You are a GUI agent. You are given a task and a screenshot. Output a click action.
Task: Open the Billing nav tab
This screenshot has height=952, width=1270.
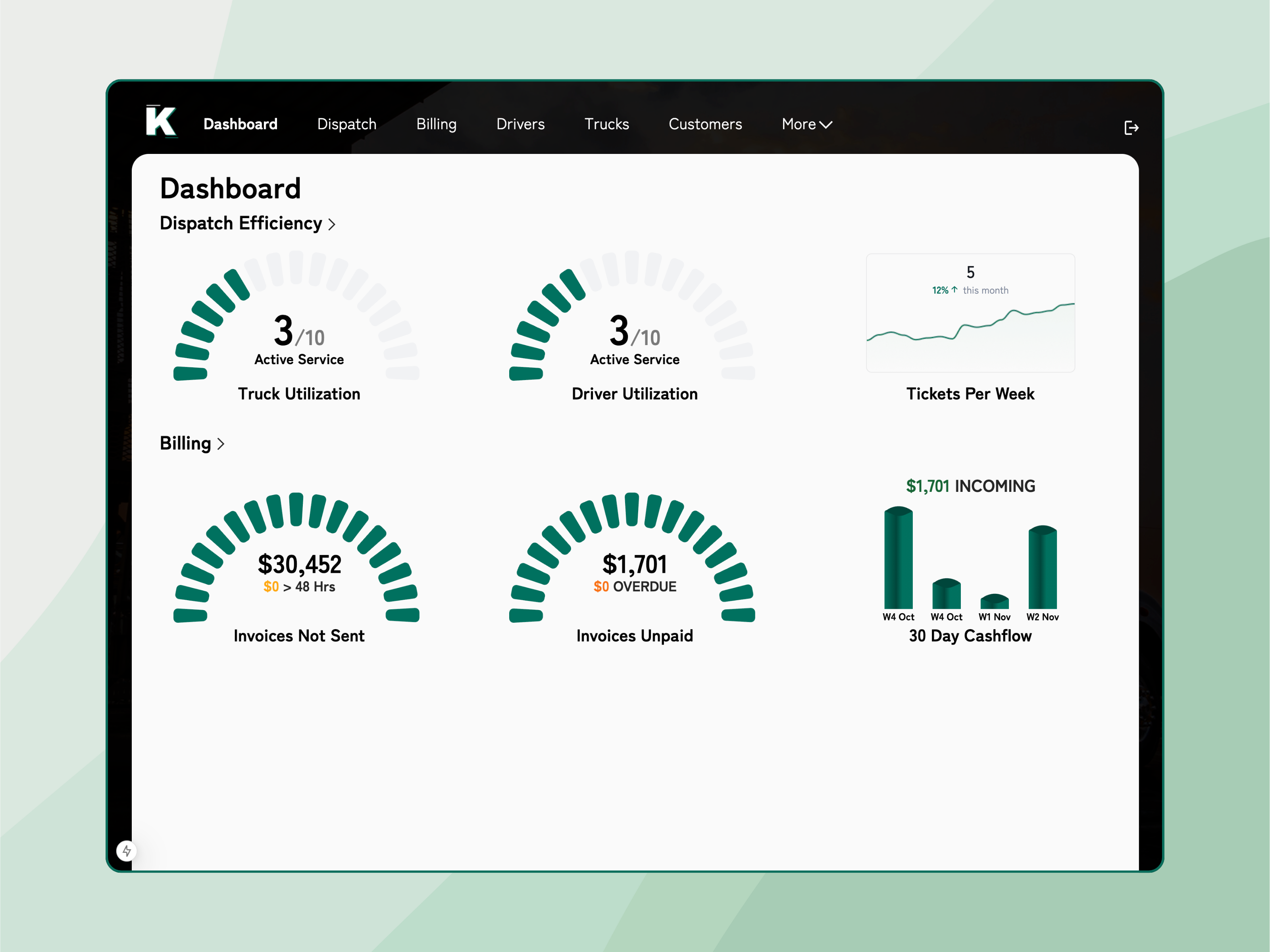[x=436, y=124]
